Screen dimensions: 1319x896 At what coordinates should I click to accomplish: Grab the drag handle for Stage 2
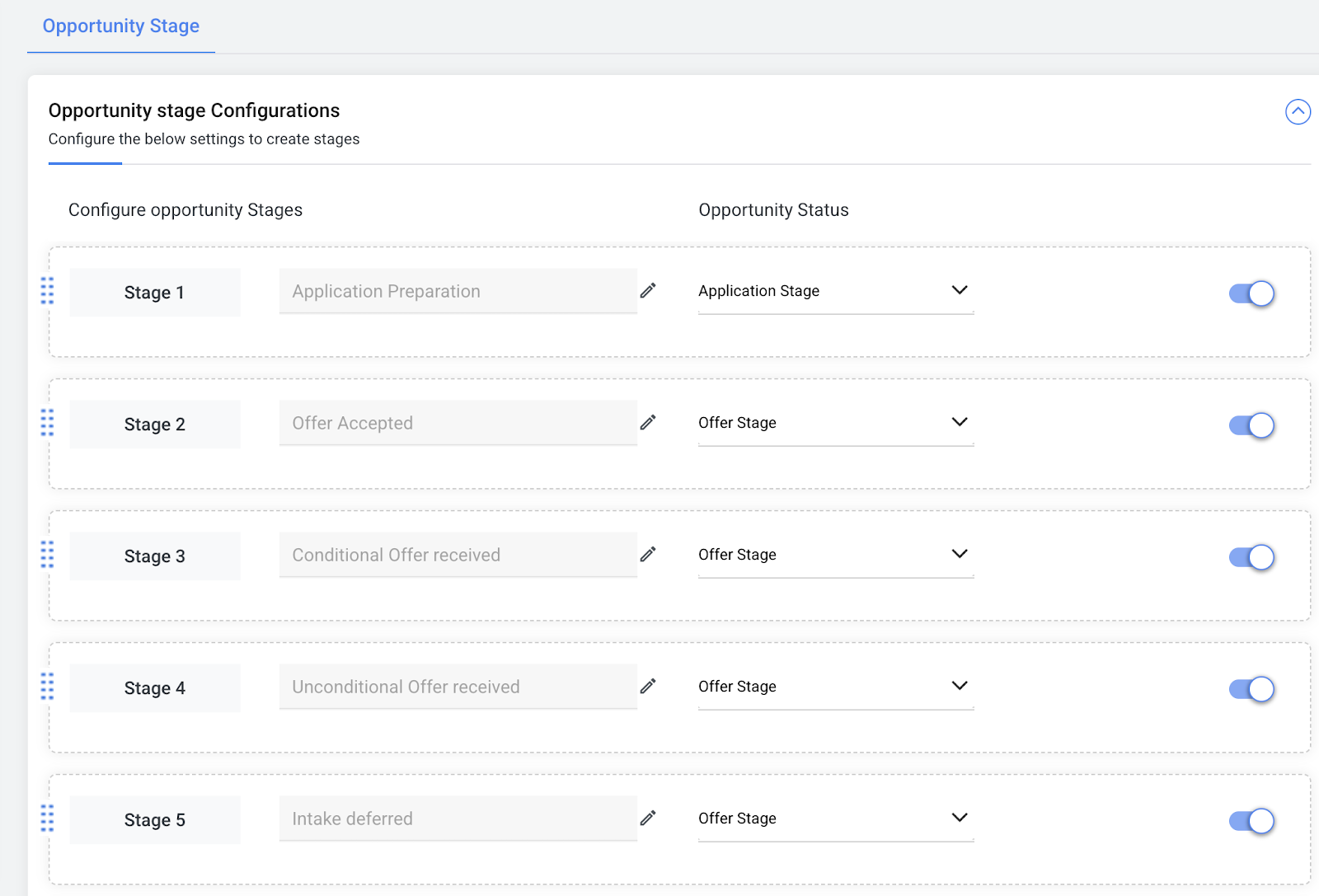pyautogui.click(x=47, y=423)
